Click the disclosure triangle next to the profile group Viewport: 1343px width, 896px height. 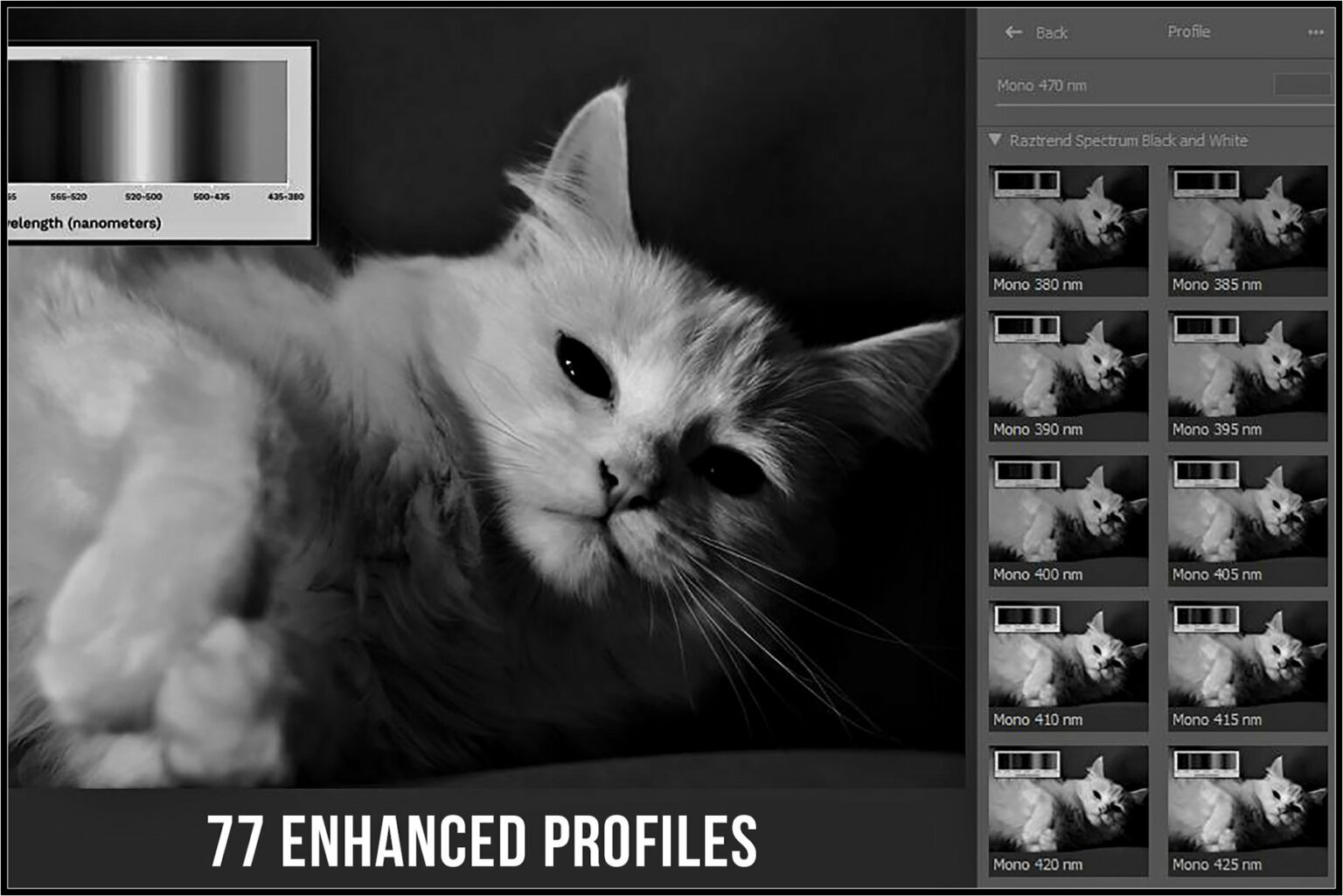coord(995,140)
